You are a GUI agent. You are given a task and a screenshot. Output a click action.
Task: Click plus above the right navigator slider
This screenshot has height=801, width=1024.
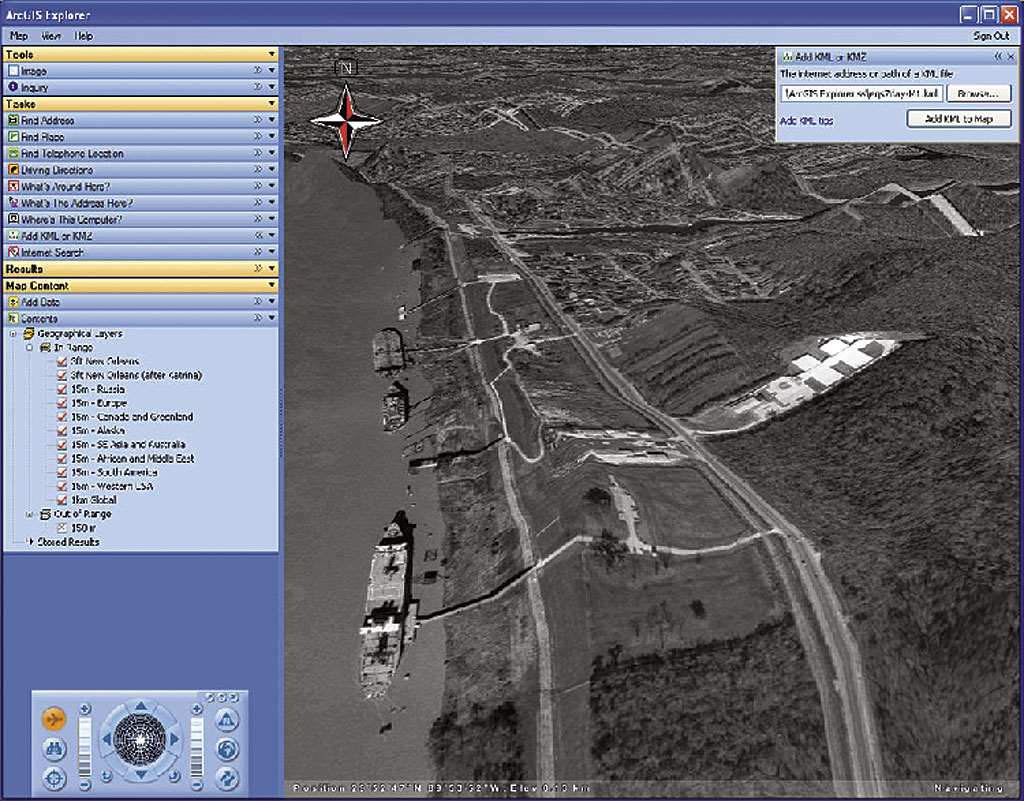[x=197, y=709]
